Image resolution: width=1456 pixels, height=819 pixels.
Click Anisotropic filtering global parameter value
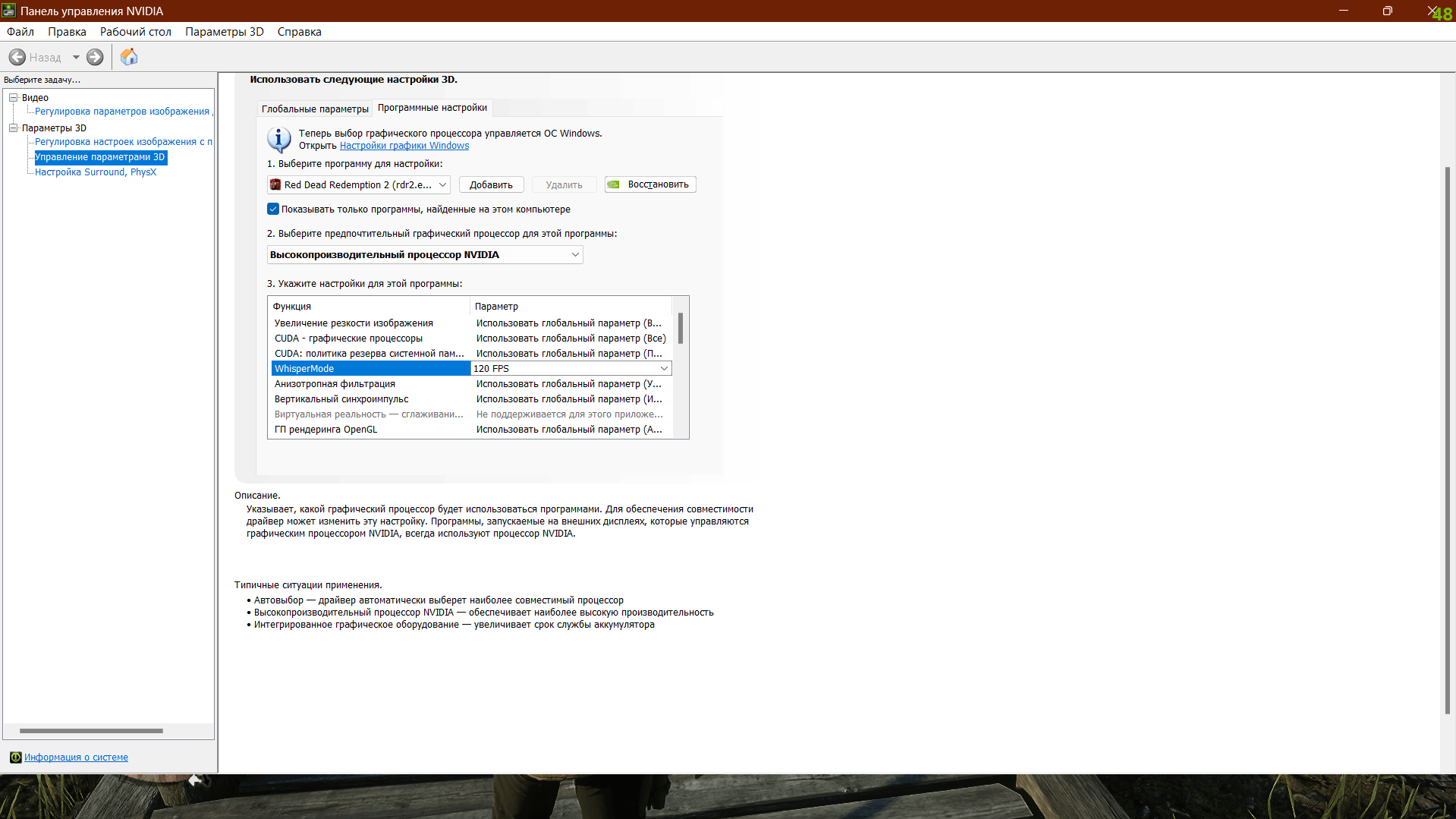569,383
